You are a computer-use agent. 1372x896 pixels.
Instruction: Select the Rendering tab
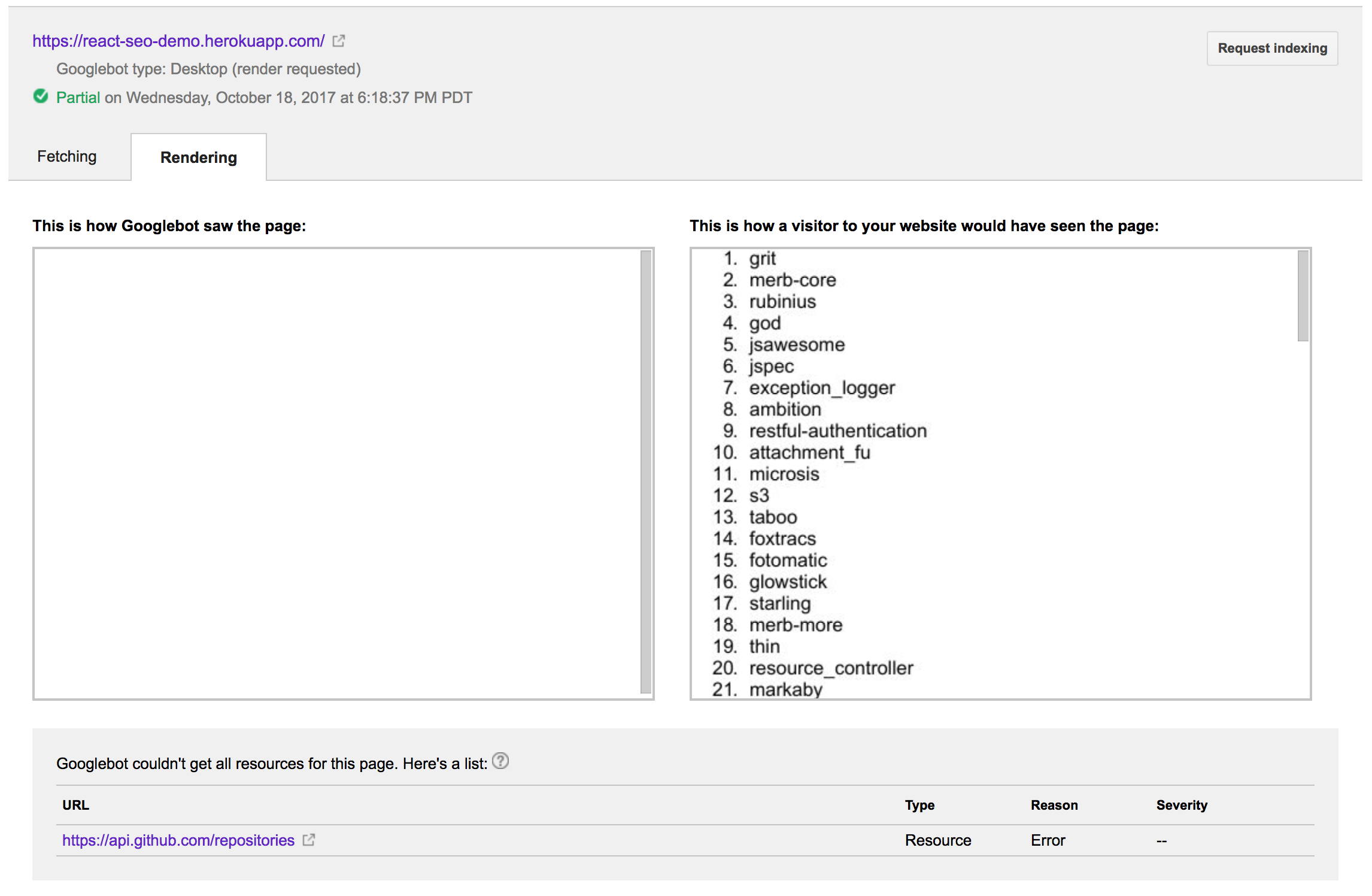[198, 158]
